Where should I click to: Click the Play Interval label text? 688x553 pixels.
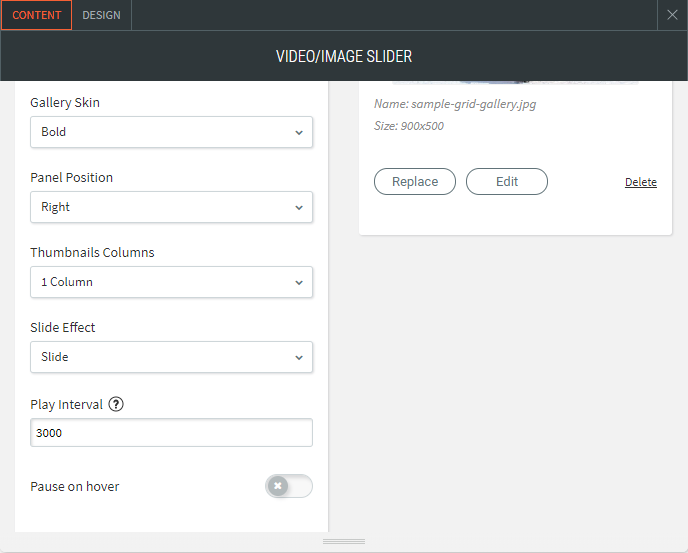pyautogui.click(x=67, y=405)
